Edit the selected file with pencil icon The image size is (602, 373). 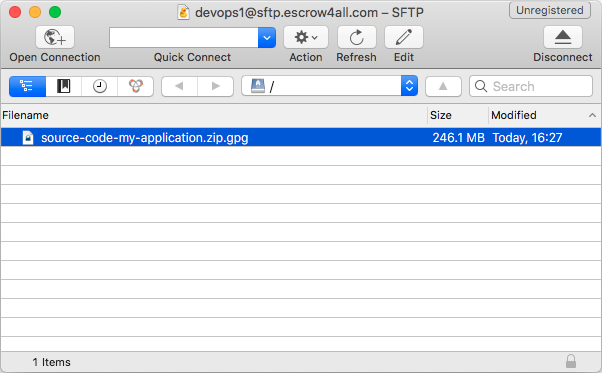[404, 37]
